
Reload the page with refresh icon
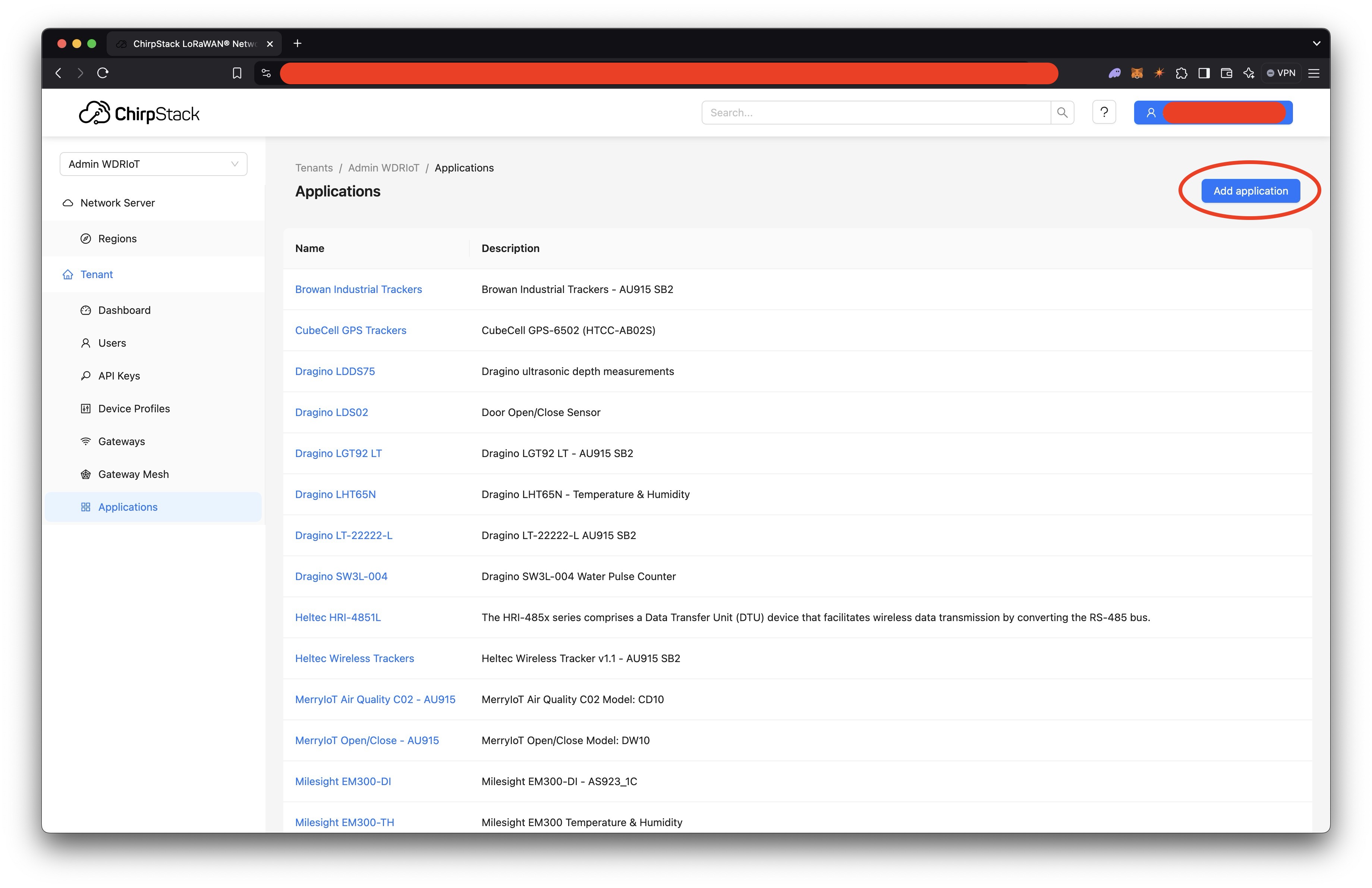pyautogui.click(x=103, y=73)
